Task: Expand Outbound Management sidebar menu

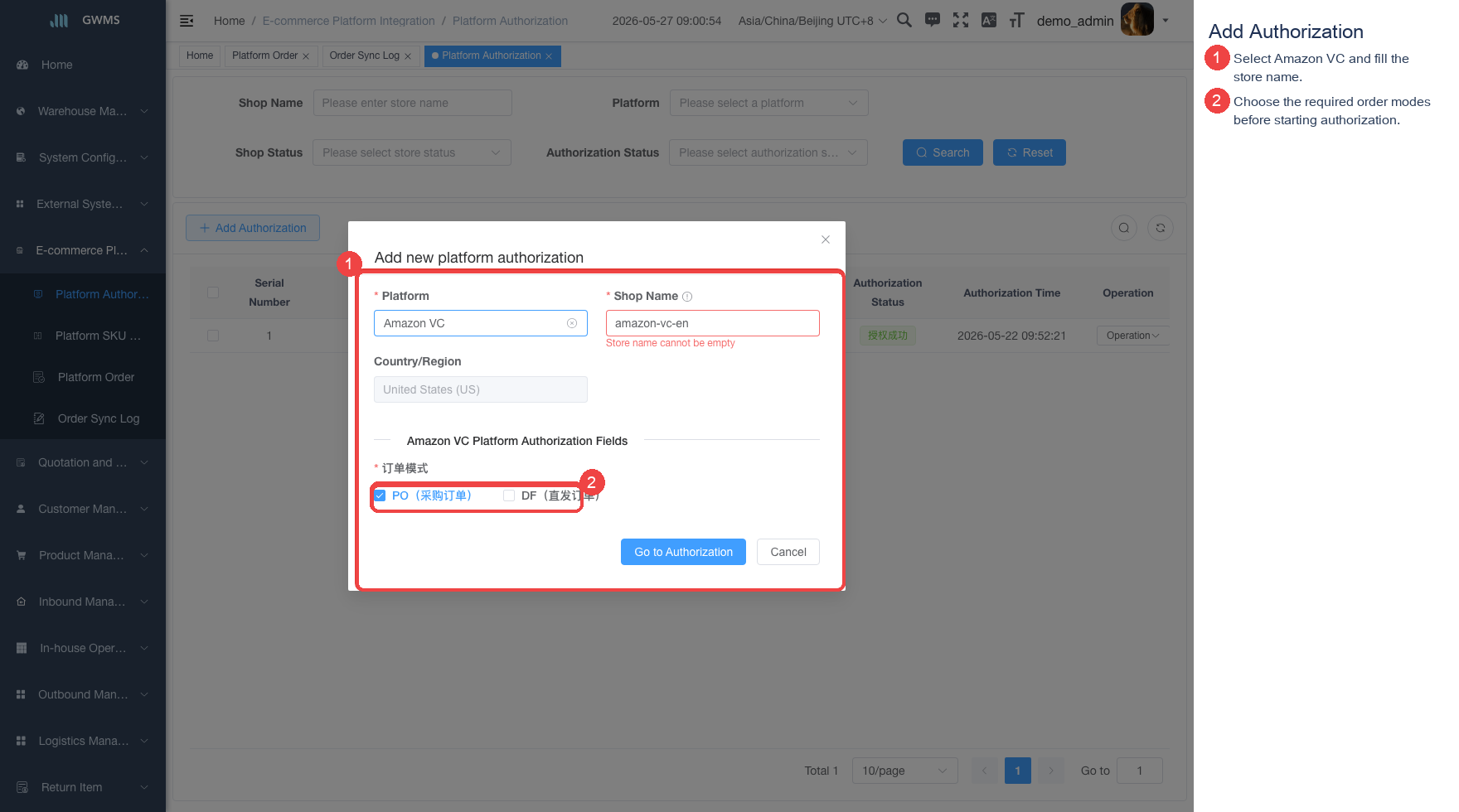Action: (83, 694)
